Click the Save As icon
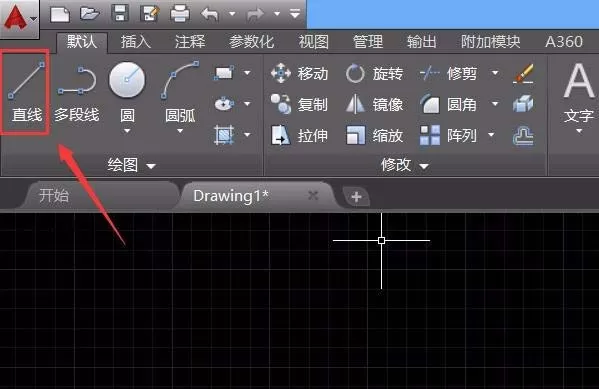Viewport: 599px width, 389px height. [x=150, y=14]
